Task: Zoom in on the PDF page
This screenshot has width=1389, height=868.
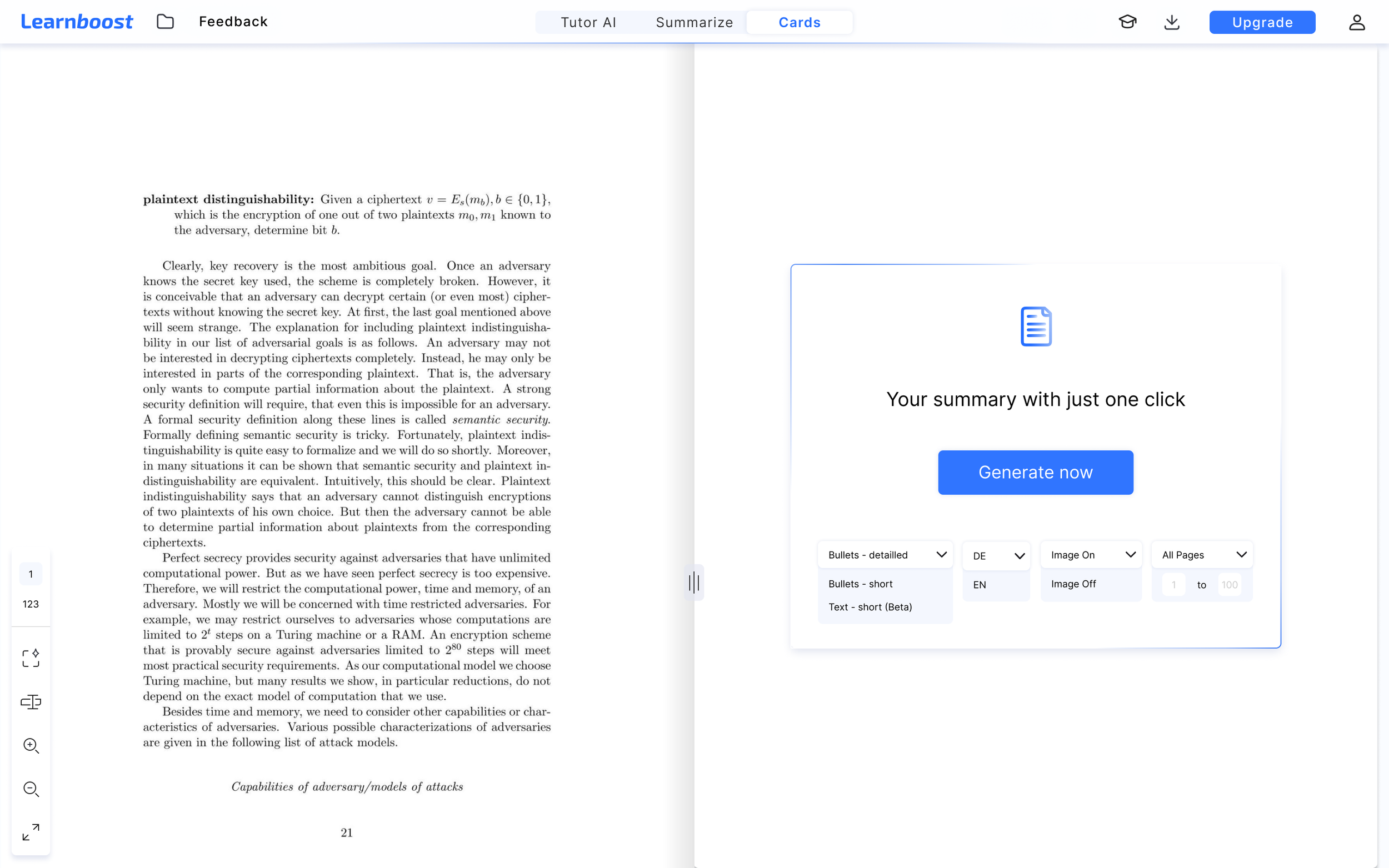Action: [31, 746]
